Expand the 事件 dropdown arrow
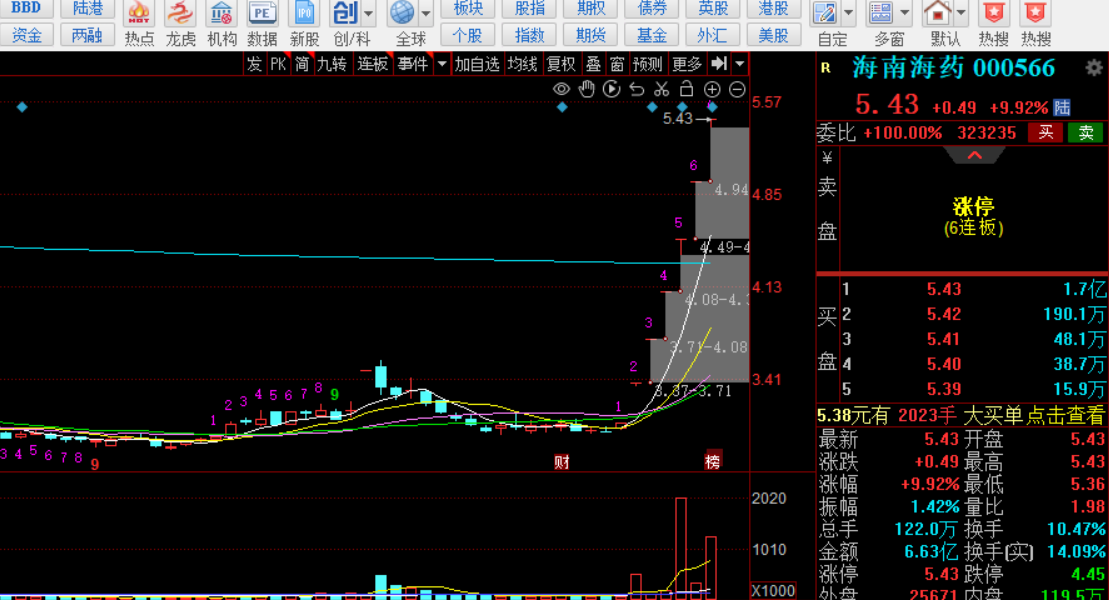 point(442,64)
